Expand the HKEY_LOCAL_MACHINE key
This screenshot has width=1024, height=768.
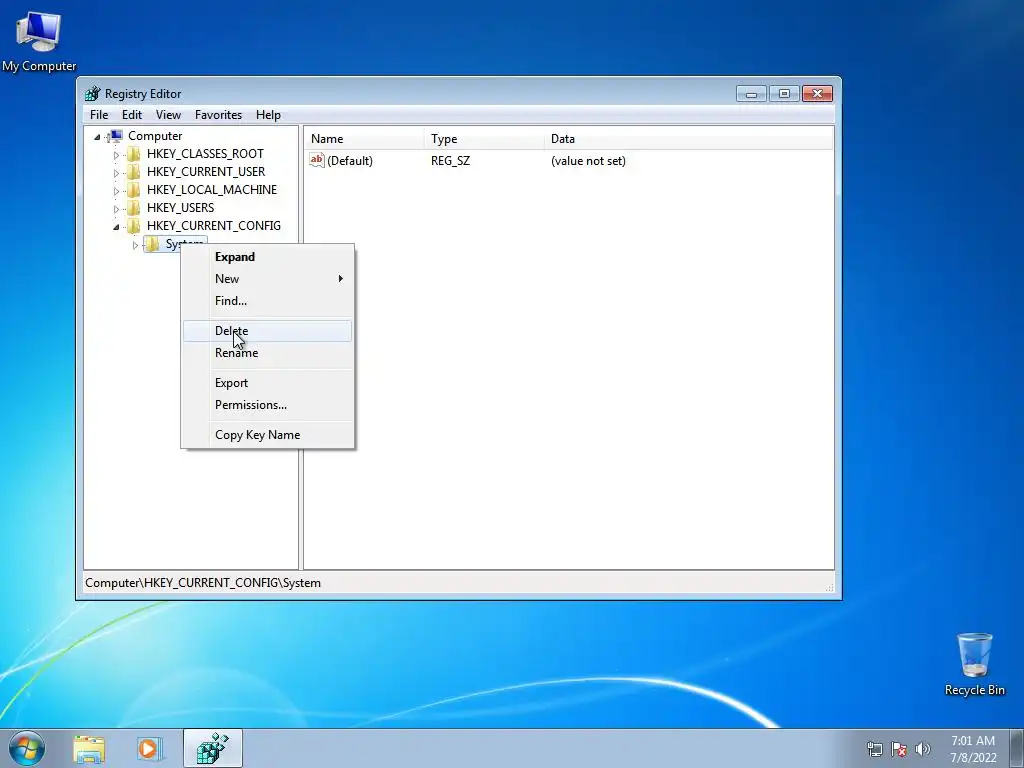pyautogui.click(x=116, y=191)
